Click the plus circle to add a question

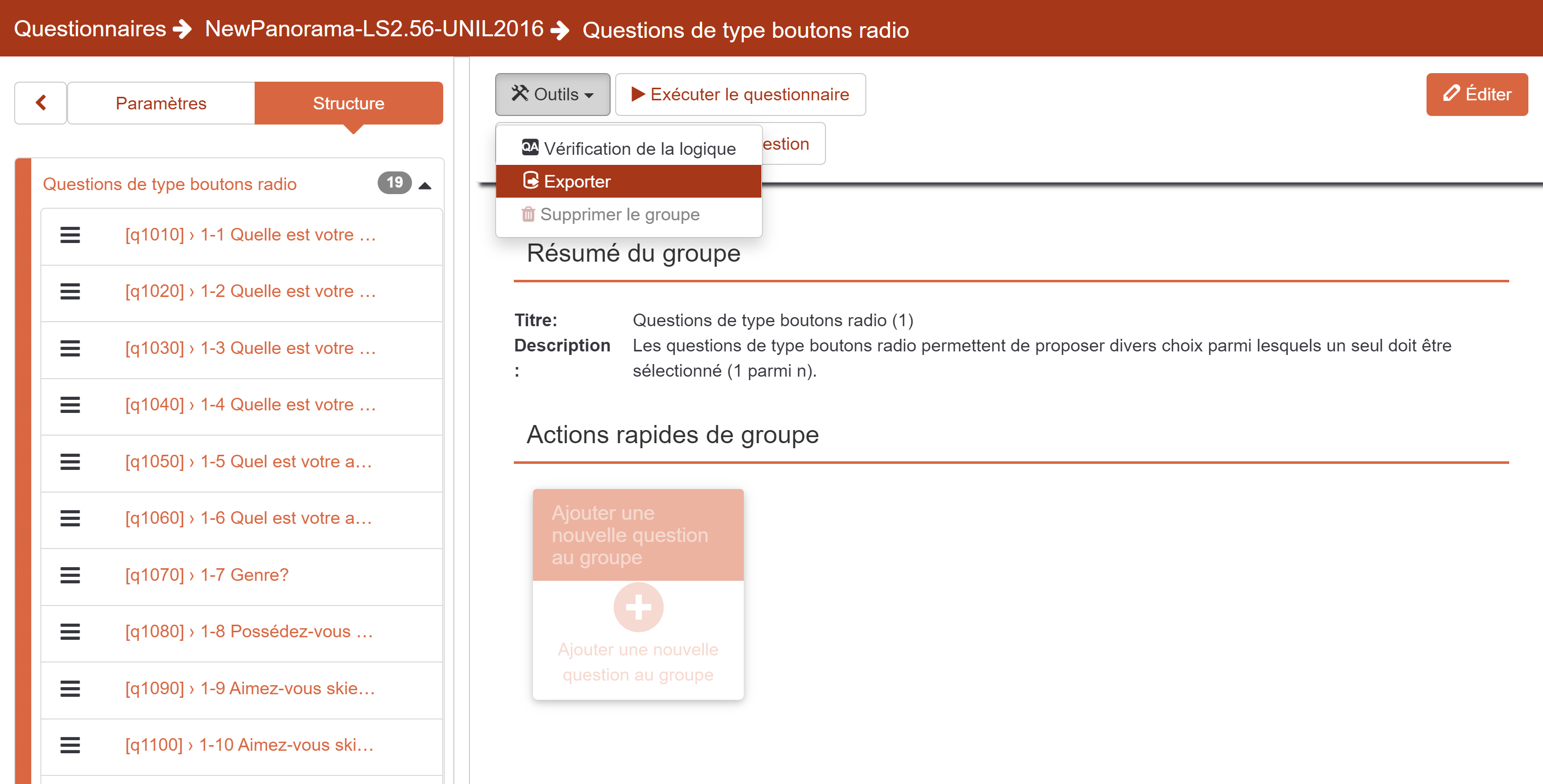(x=638, y=607)
